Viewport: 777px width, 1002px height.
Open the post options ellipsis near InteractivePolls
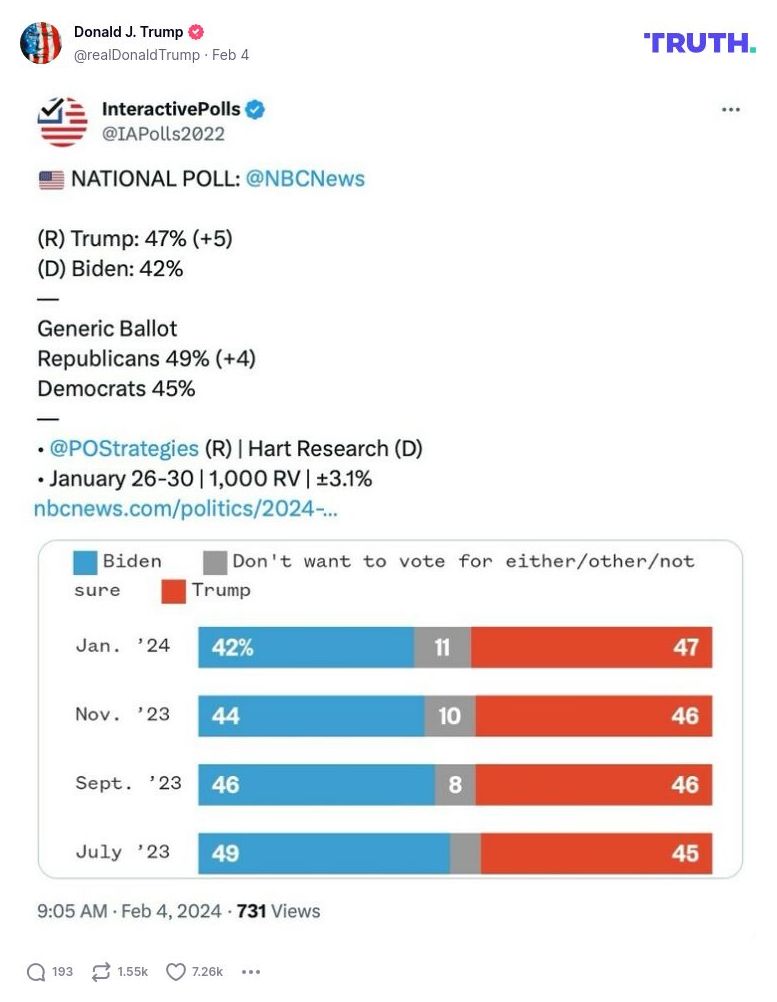pos(731,110)
